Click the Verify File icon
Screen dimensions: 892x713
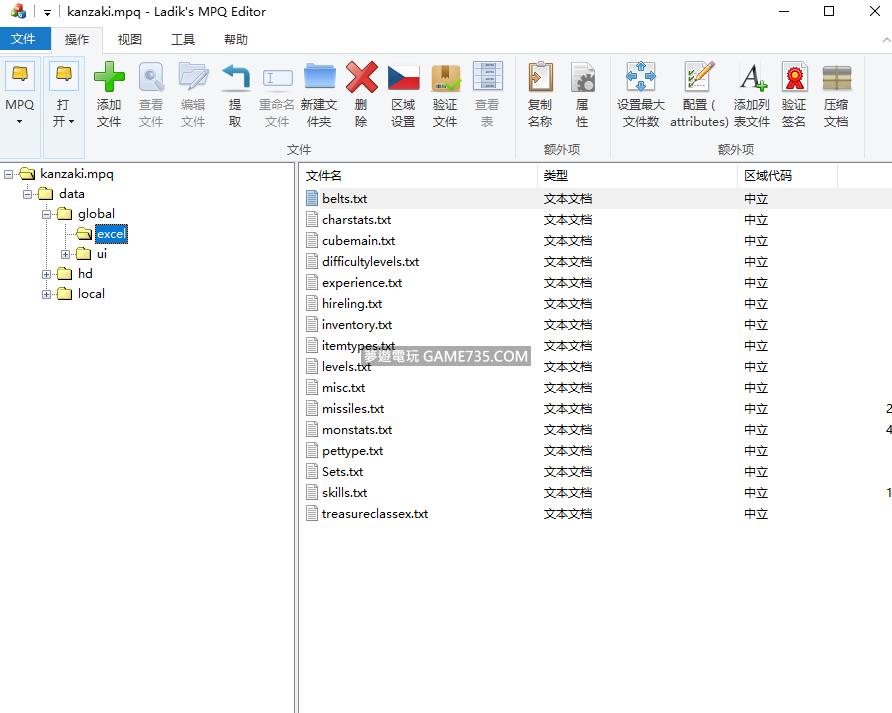(x=445, y=78)
